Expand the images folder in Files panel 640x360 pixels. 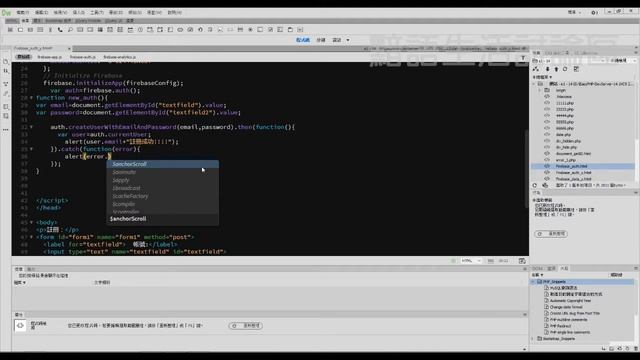540,90
